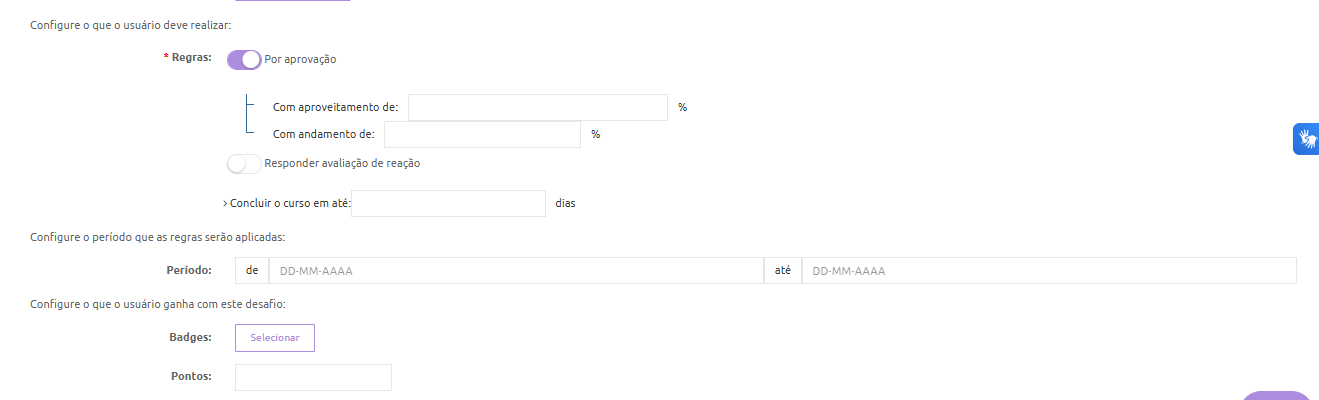
Task: Click the "até" prefix box in Período
Action: (783, 271)
